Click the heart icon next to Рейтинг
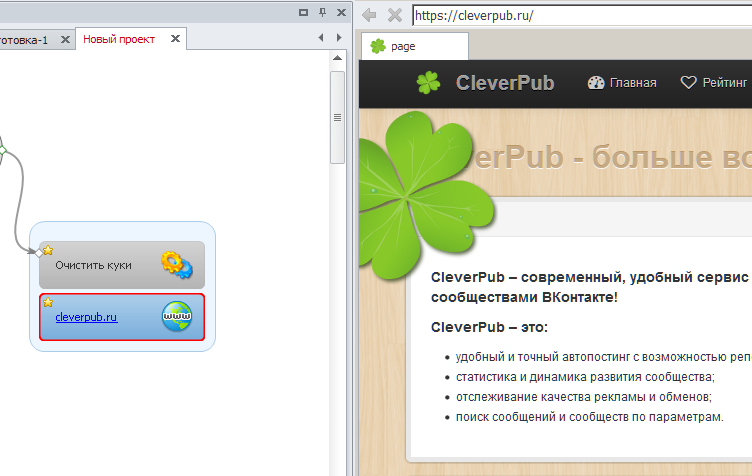 pyautogui.click(x=688, y=82)
